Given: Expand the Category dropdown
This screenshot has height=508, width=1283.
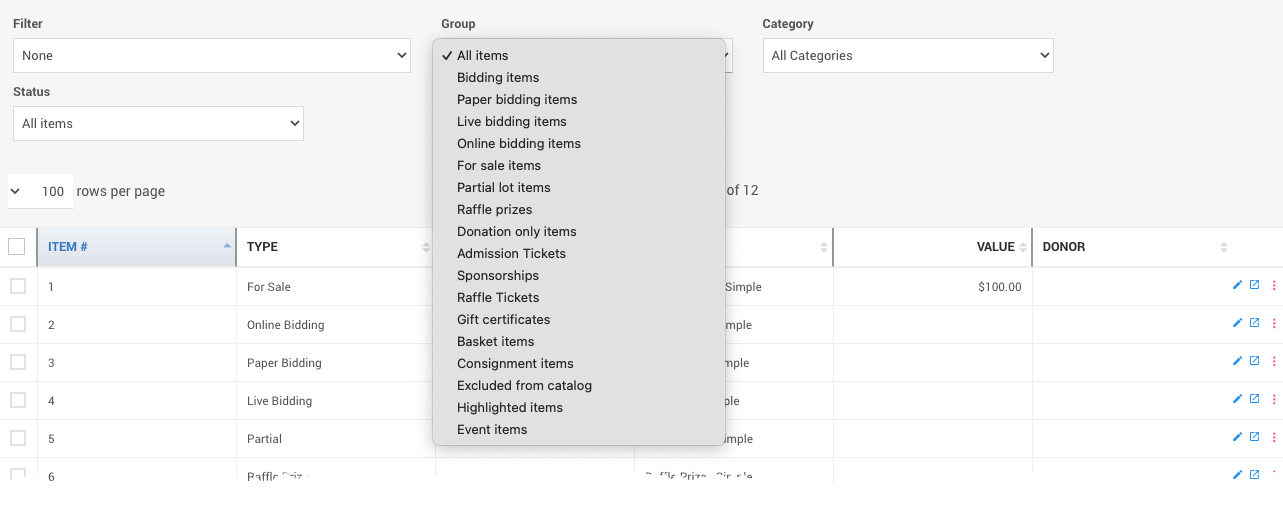Looking at the screenshot, I should (907, 56).
